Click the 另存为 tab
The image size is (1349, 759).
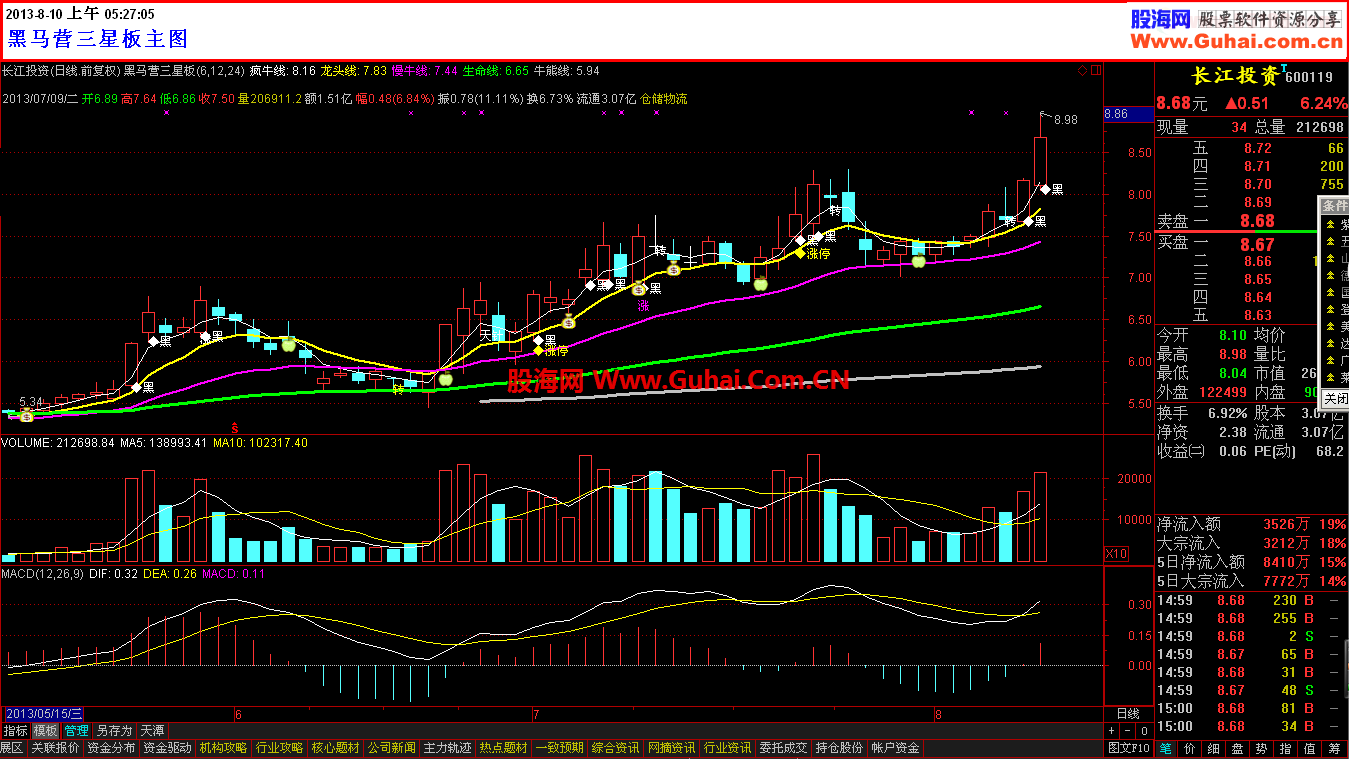point(114,731)
